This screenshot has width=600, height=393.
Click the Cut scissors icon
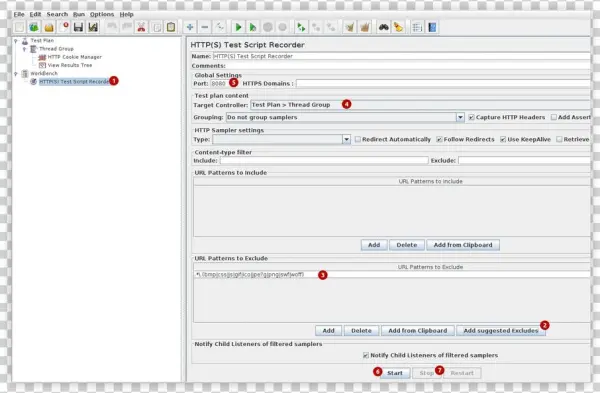coord(142,27)
